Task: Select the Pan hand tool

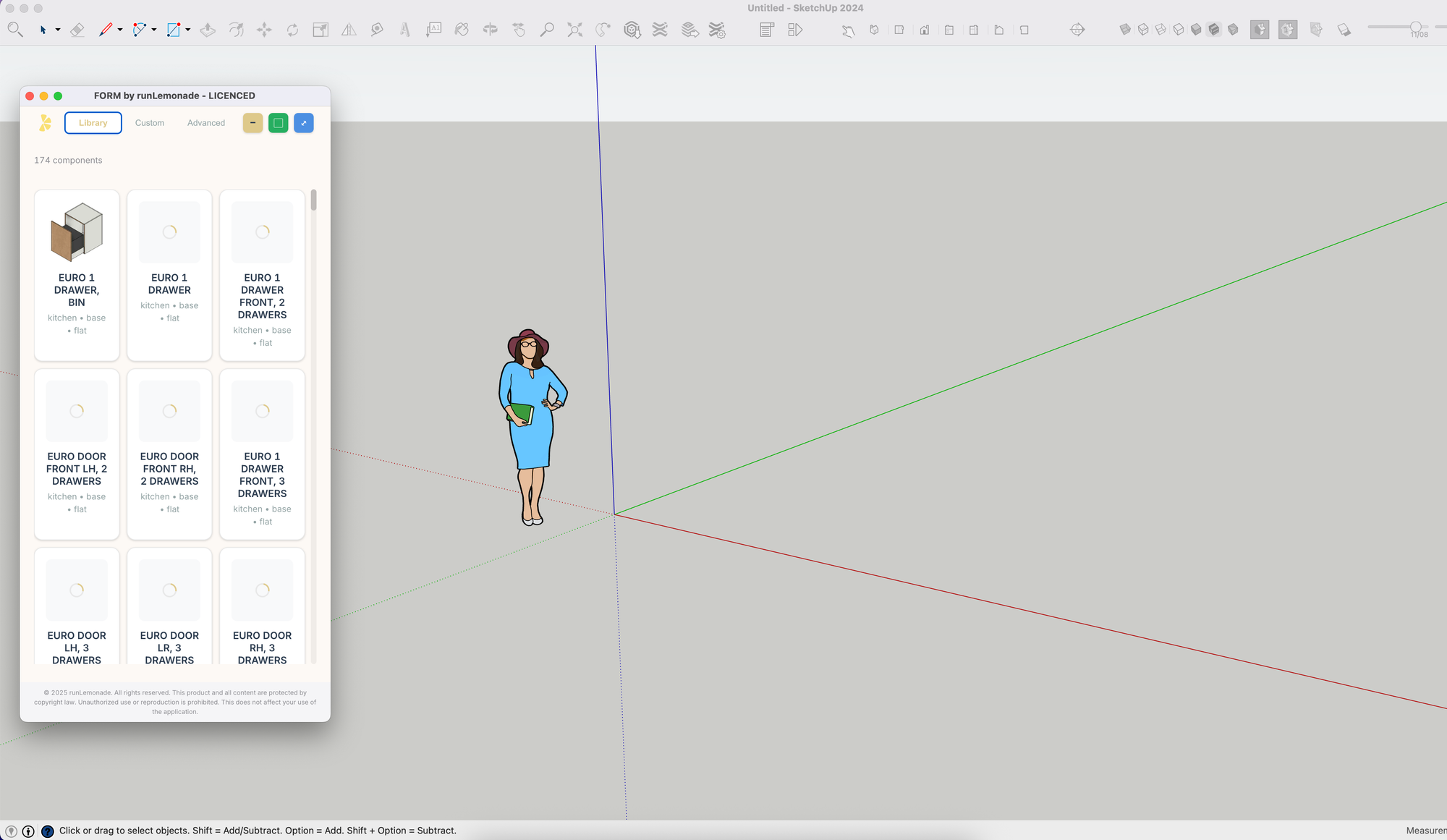Action: pos(519,30)
